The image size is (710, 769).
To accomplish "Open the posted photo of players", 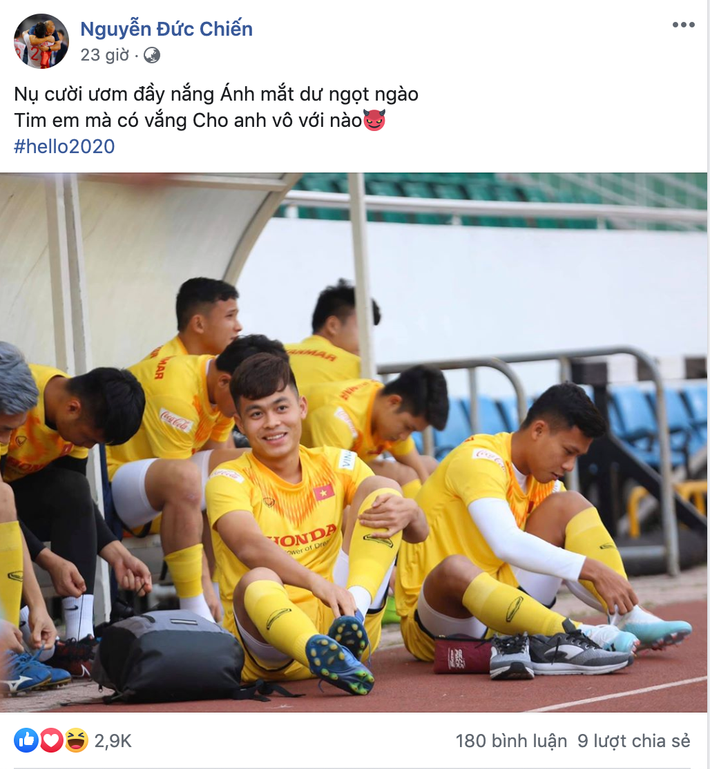I will click(x=354, y=442).
